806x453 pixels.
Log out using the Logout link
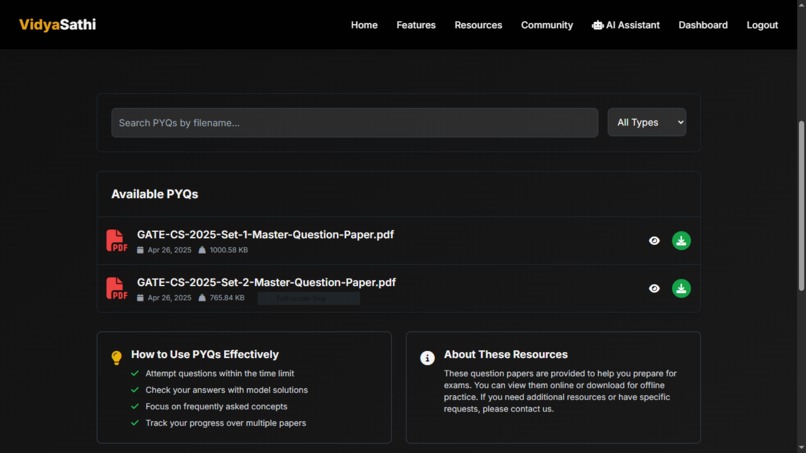click(x=762, y=25)
